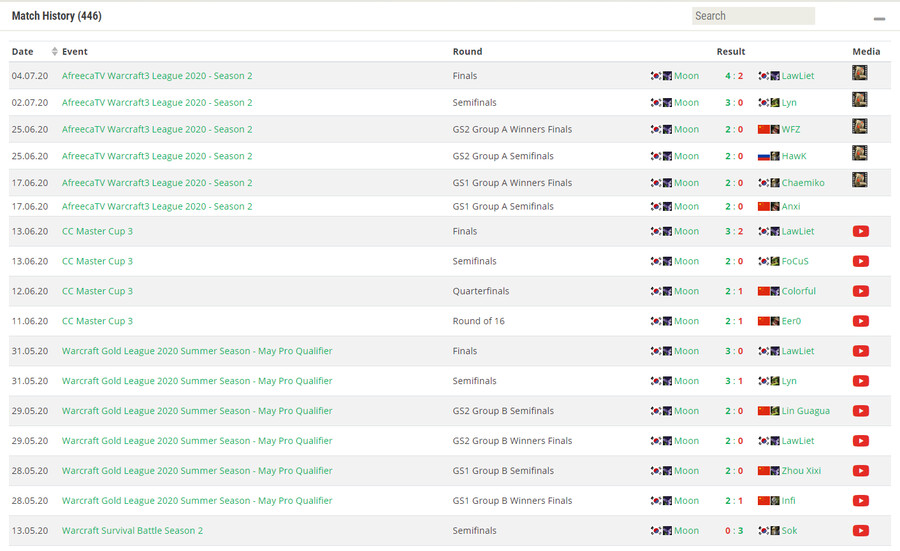Screen dimensions: 900x551
Task: Click the Event column header
Action: pos(75,51)
